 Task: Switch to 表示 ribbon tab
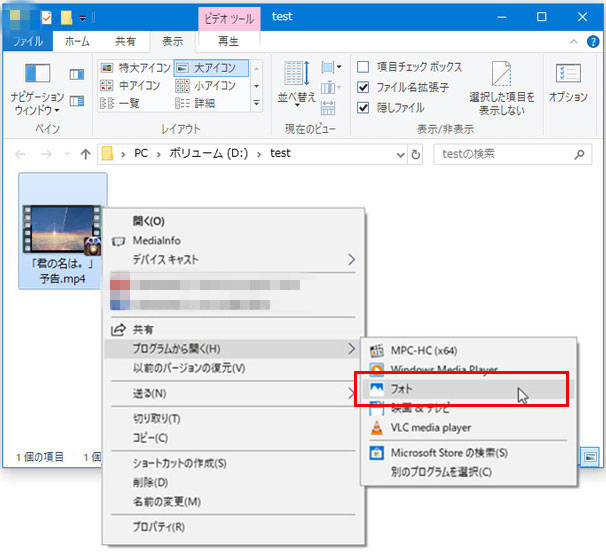(x=172, y=41)
